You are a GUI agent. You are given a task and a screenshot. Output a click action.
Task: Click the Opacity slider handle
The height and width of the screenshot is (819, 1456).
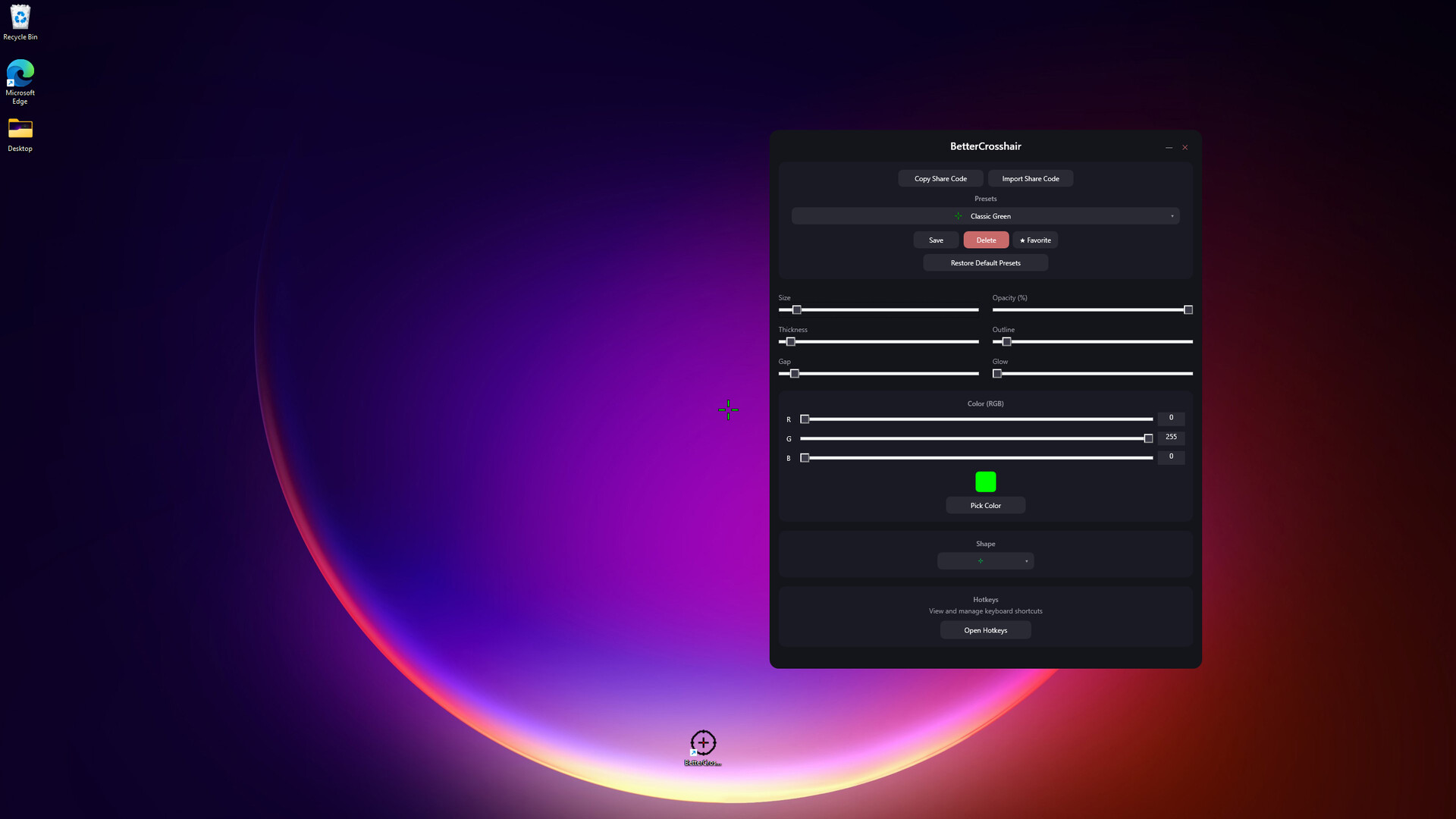point(1188,310)
